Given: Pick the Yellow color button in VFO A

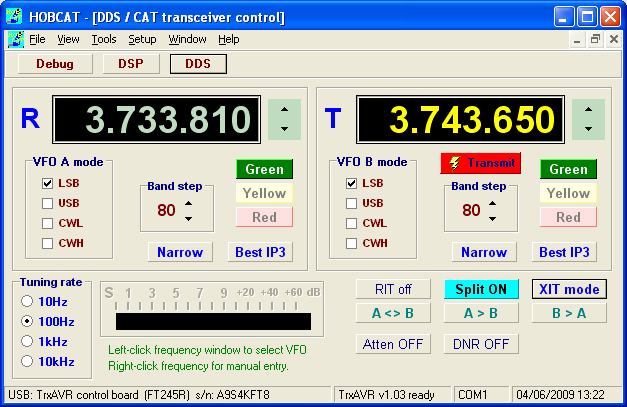Looking at the screenshot, I should point(264,193).
